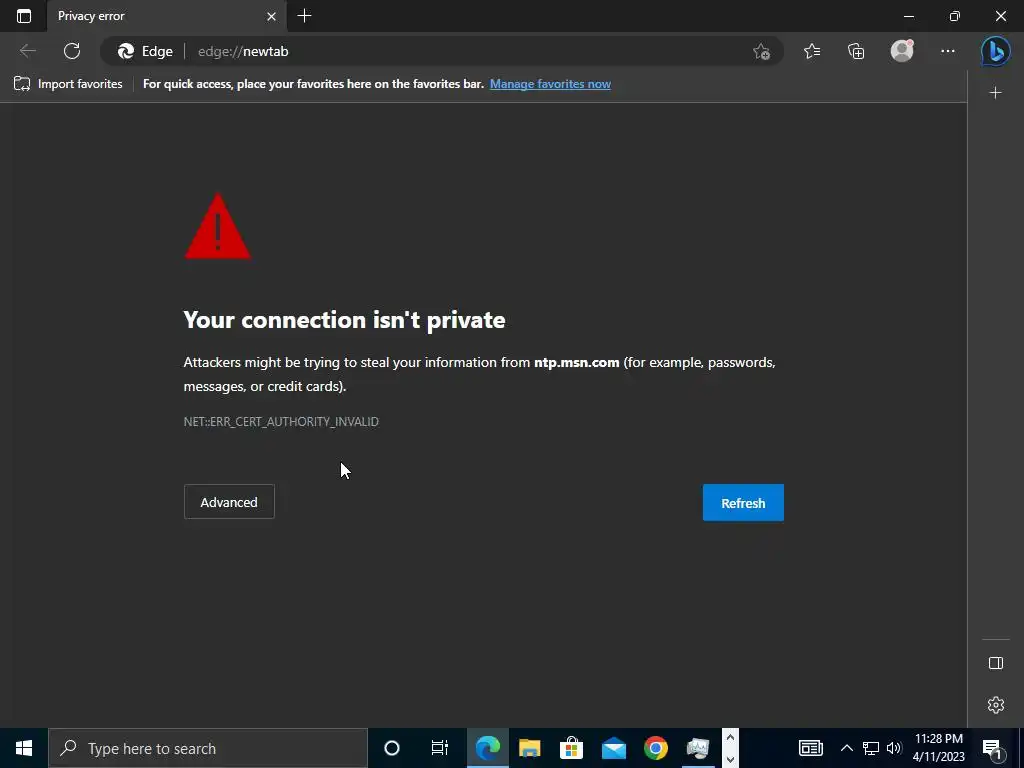This screenshot has height=768, width=1024.
Task: Open the notification center icon
Action: click(992, 748)
